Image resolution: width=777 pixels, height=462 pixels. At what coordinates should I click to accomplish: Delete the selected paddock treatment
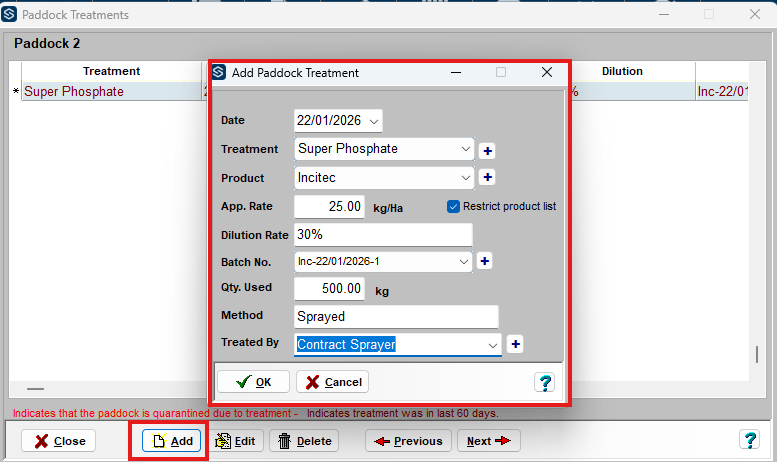[x=305, y=441]
